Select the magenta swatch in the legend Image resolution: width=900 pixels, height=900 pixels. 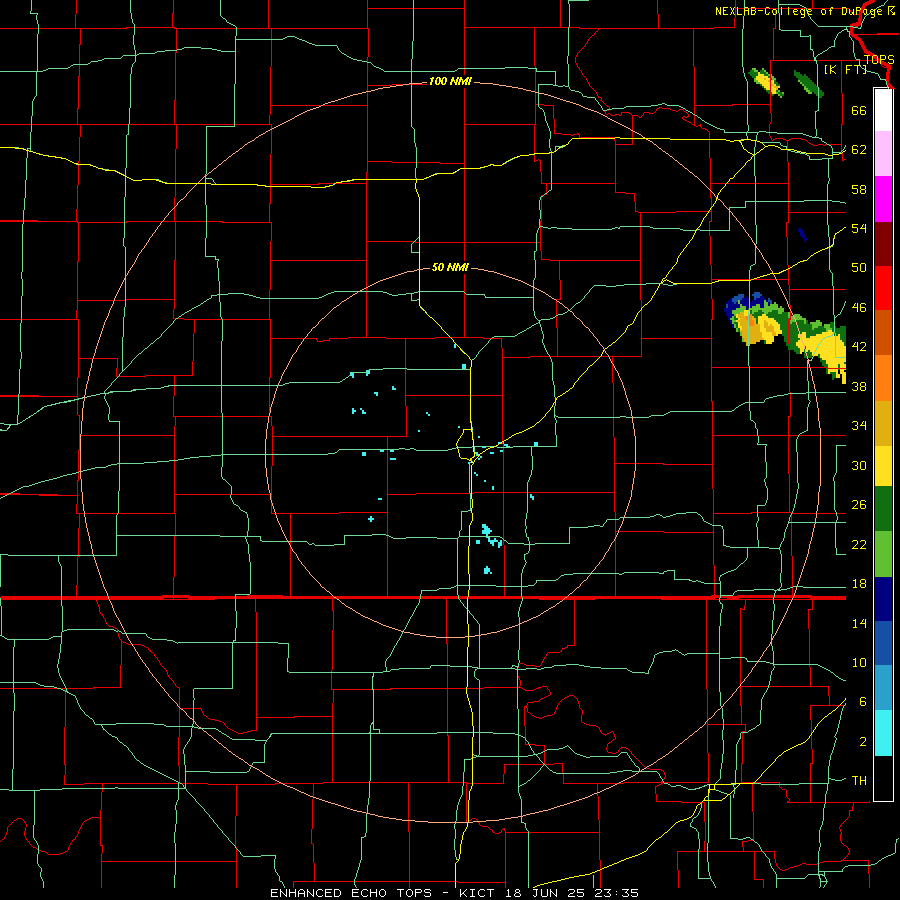coord(883,199)
